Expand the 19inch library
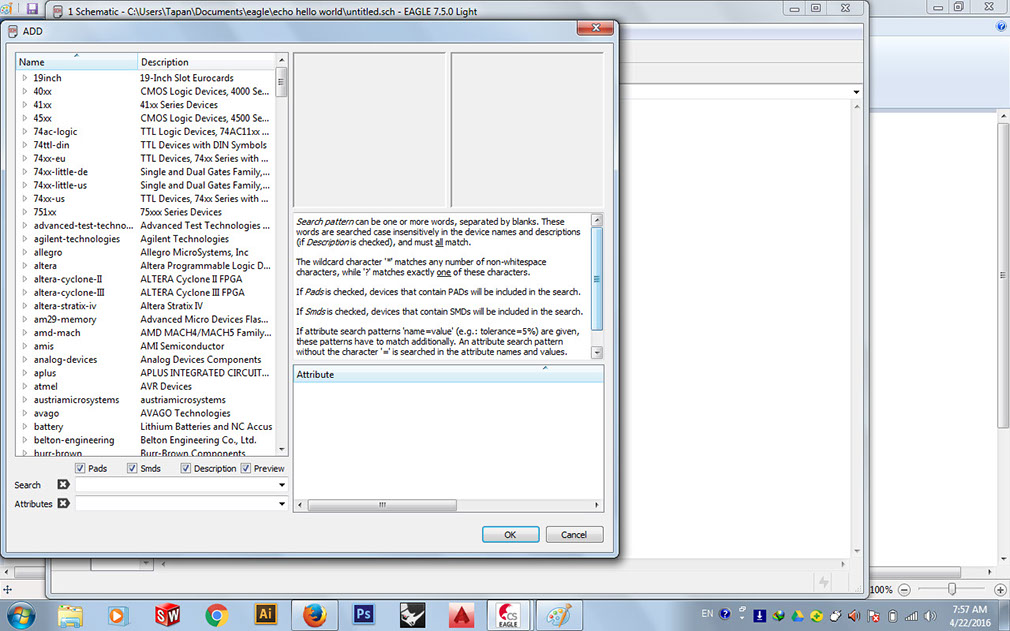The image size is (1010, 631). pyautogui.click(x=24, y=77)
